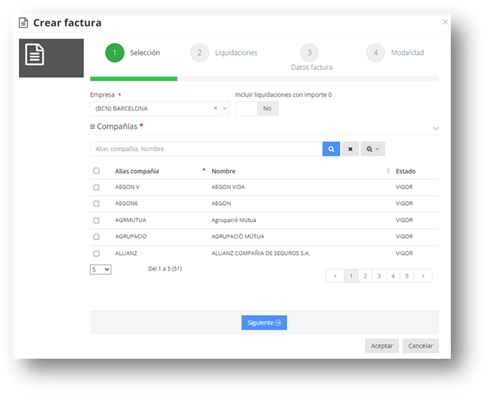Click the Cancelar button

click(420, 346)
